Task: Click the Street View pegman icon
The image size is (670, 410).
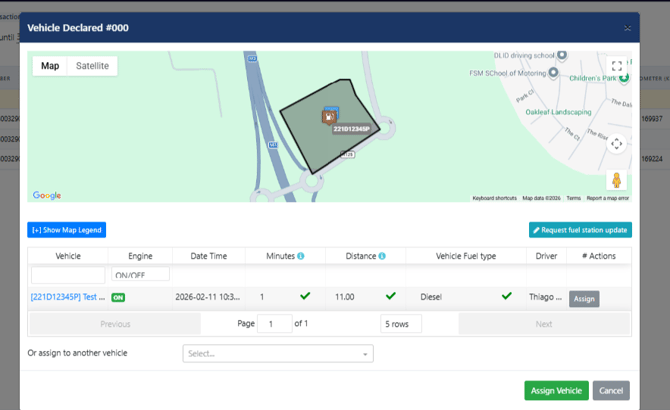Action: [x=617, y=180]
